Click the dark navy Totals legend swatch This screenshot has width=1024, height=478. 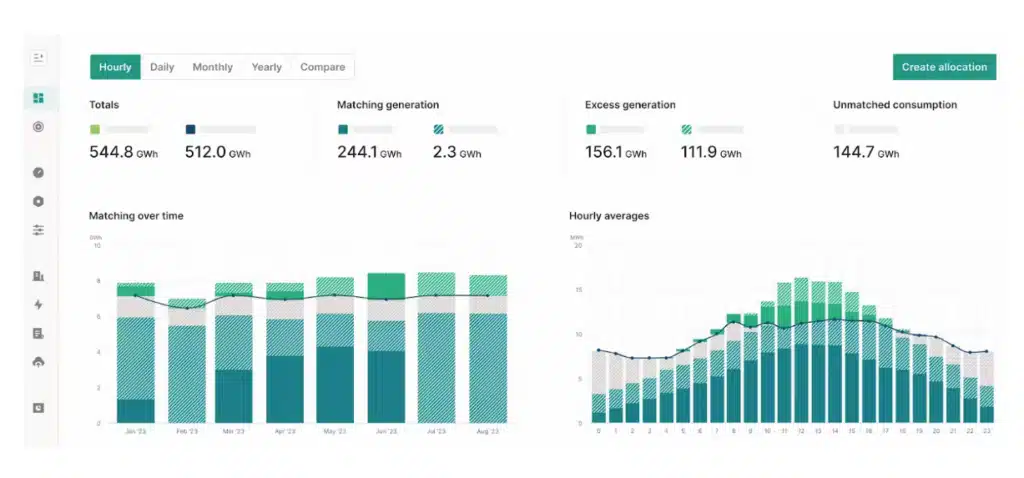[x=191, y=129]
